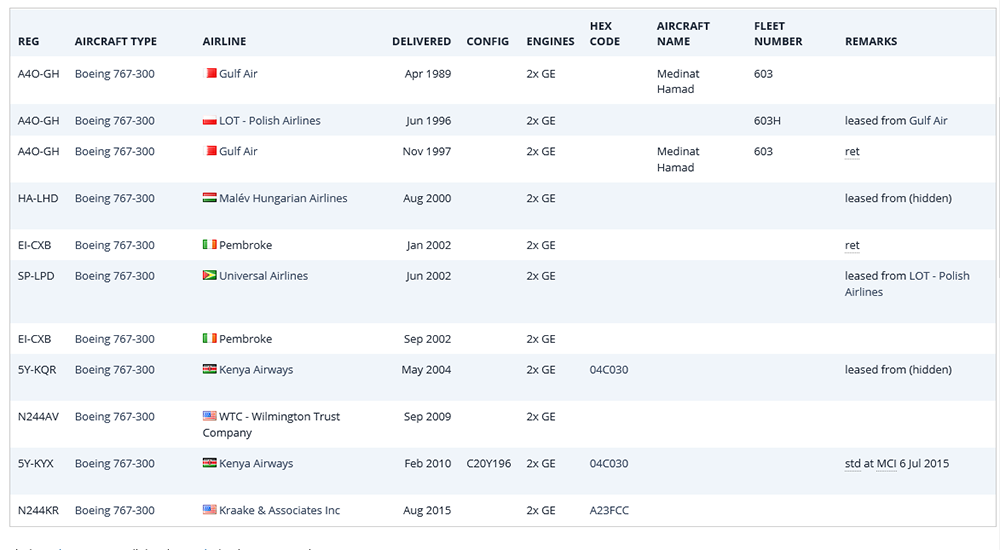The width and height of the screenshot is (1000, 550).
Task: Click fleet number 603H
Action: coord(767,121)
